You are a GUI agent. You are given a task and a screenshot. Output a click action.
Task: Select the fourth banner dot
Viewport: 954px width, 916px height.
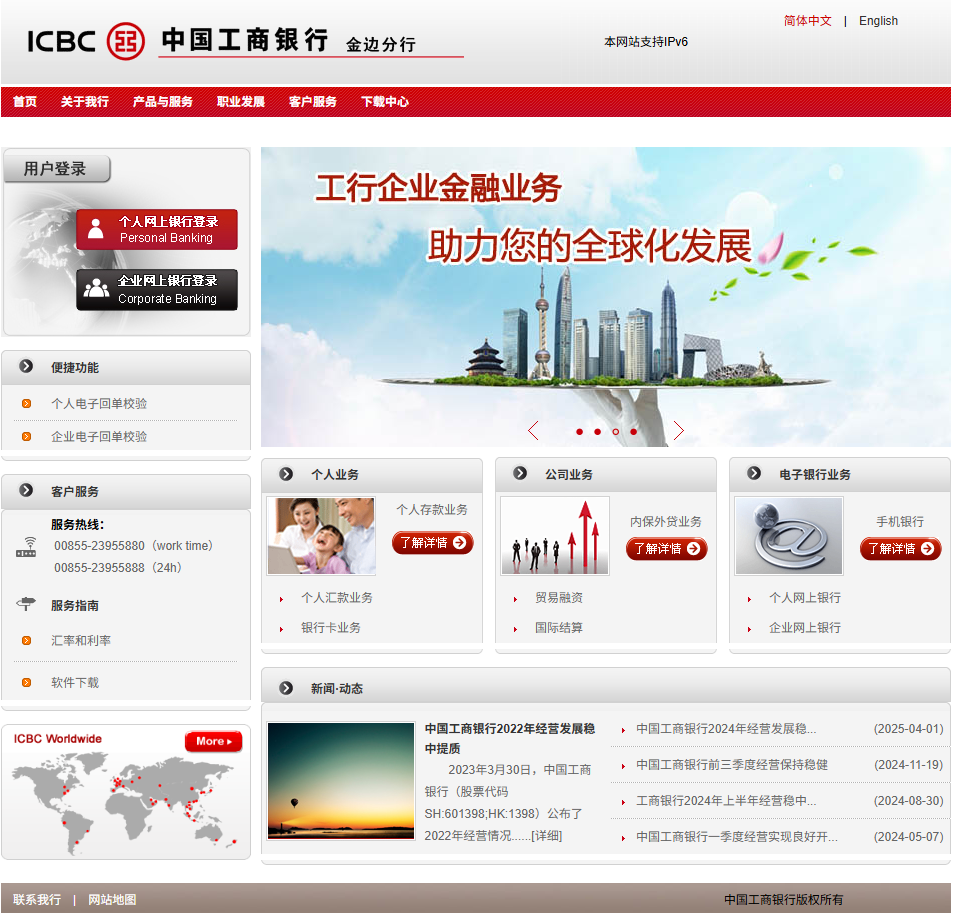pyautogui.click(x=634, y=432)
